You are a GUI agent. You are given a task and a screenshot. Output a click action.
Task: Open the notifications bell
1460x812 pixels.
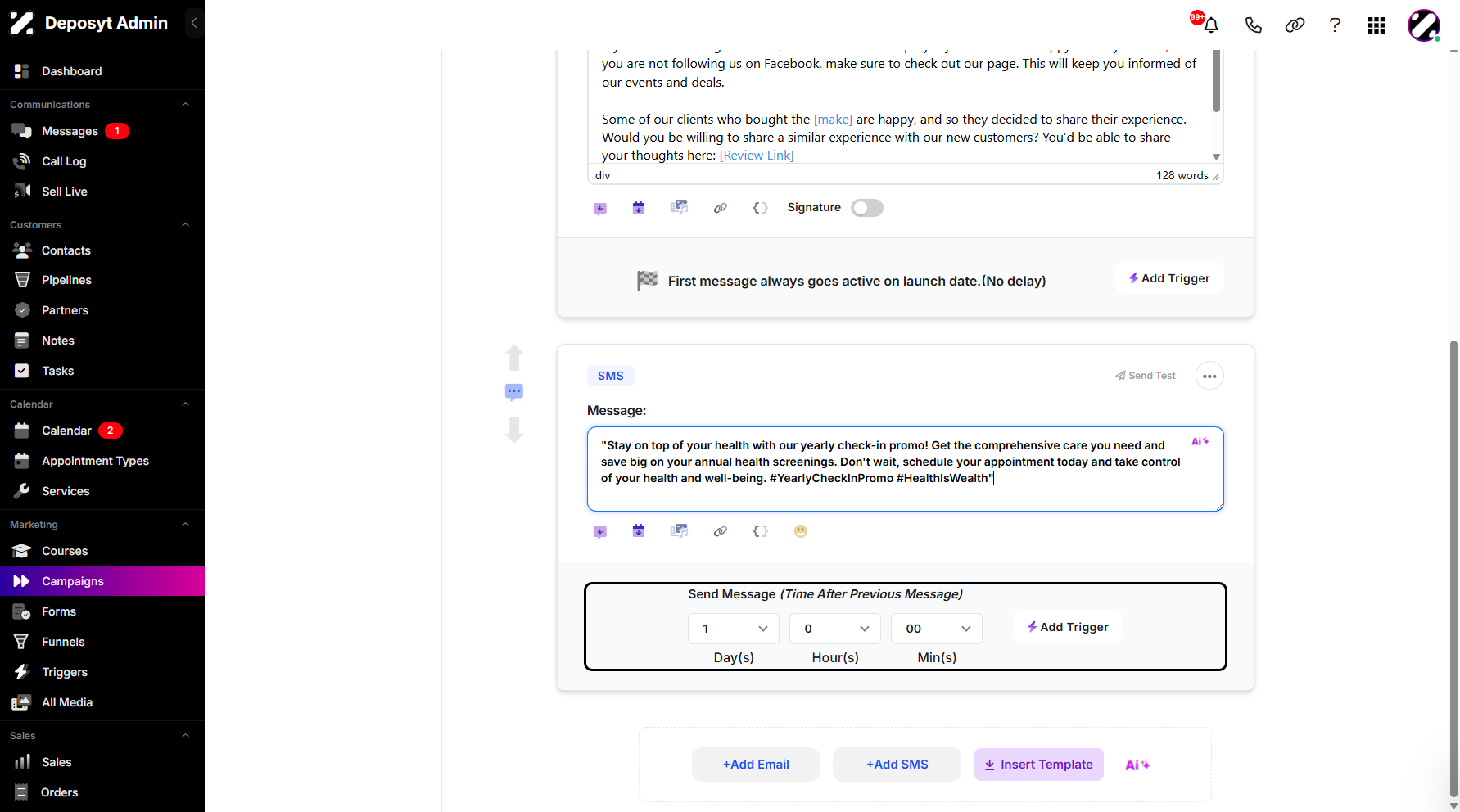click(x=1211, y=25)
